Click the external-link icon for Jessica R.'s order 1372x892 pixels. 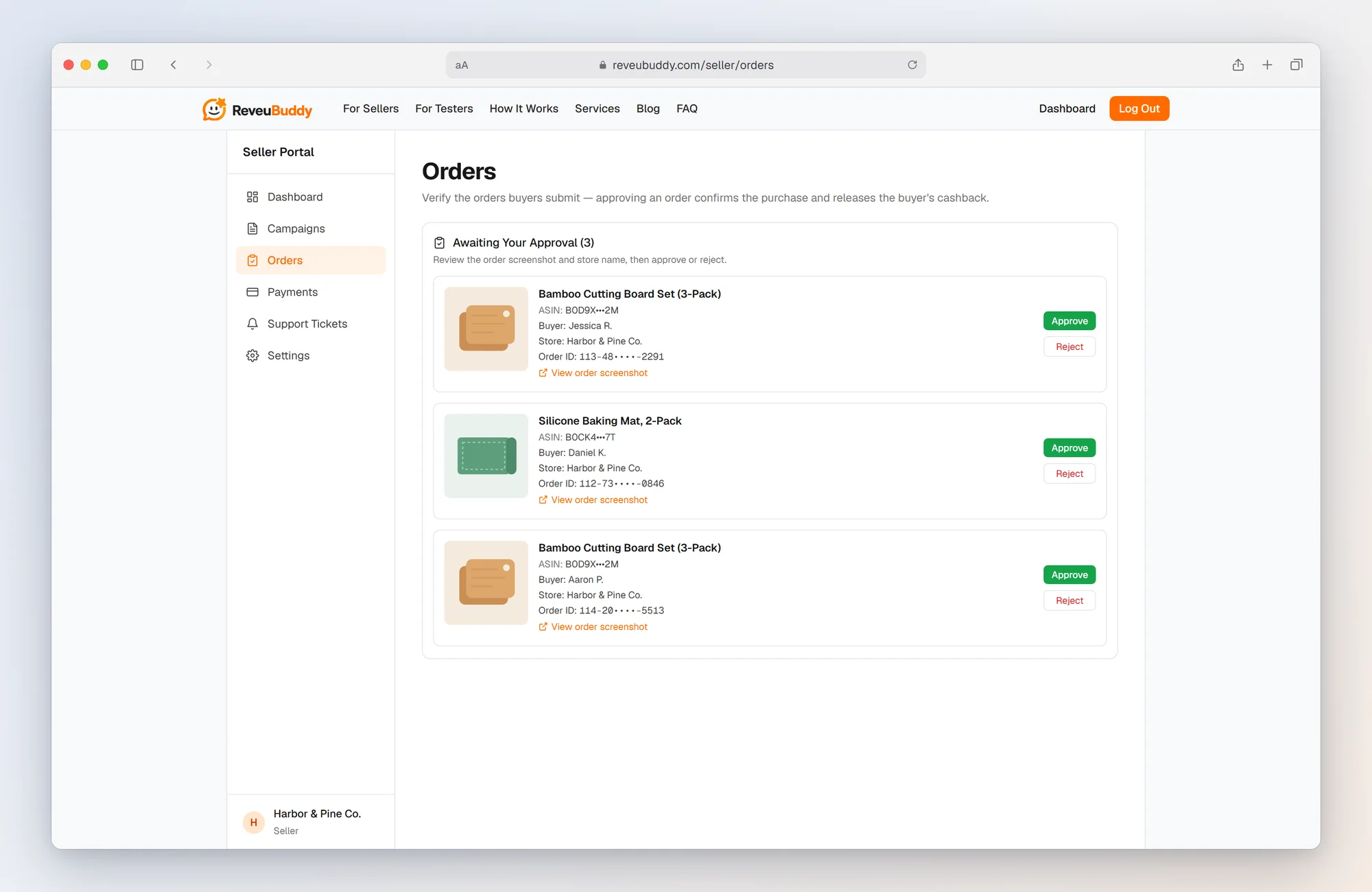[543, 373]
